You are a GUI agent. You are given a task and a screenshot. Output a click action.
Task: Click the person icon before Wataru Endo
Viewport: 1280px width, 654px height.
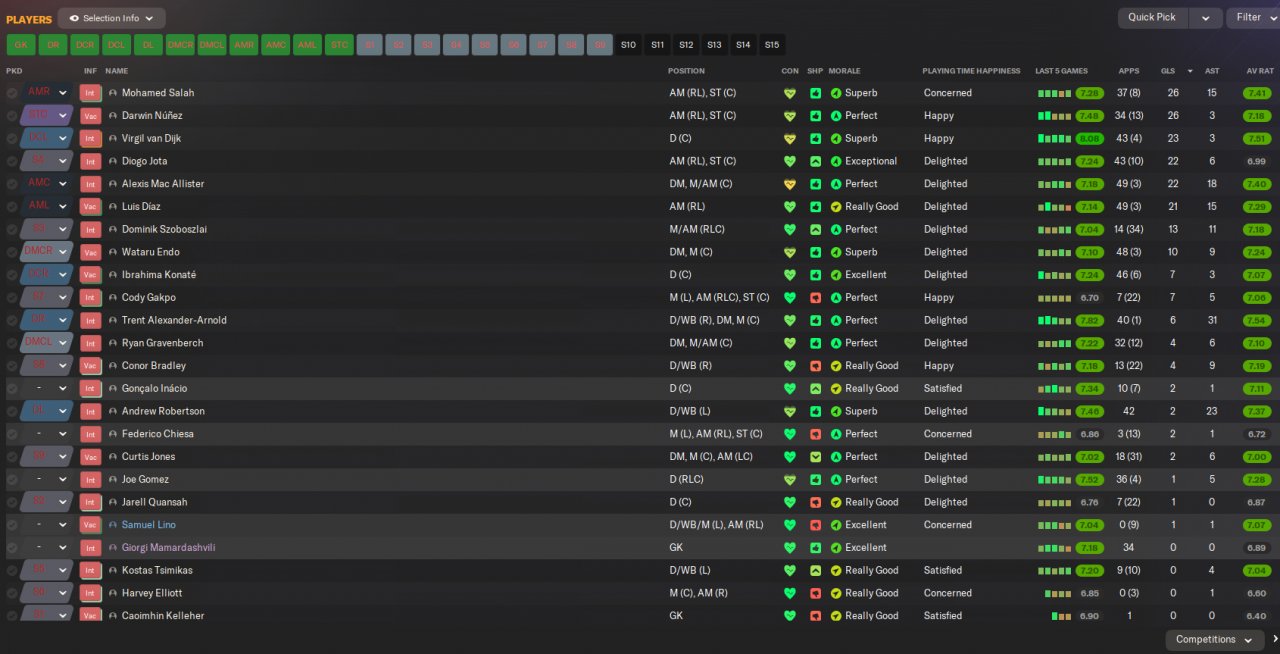pyautogui.click(x=113, y=252)
